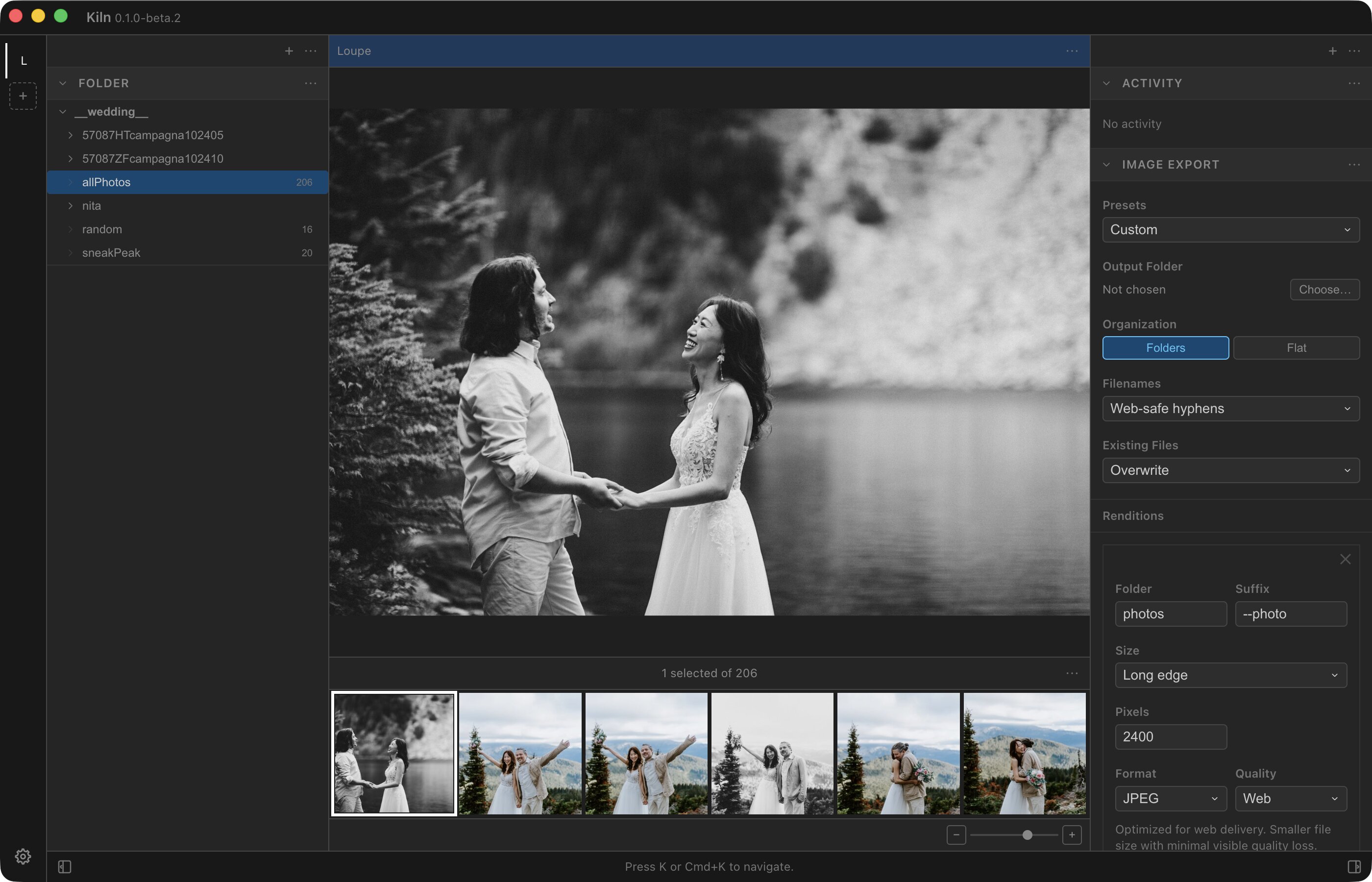This screenshot has height=882, width=1372.
Task: Open the Image Export section options ellipsis
Action: click(x=1354, y=164)
